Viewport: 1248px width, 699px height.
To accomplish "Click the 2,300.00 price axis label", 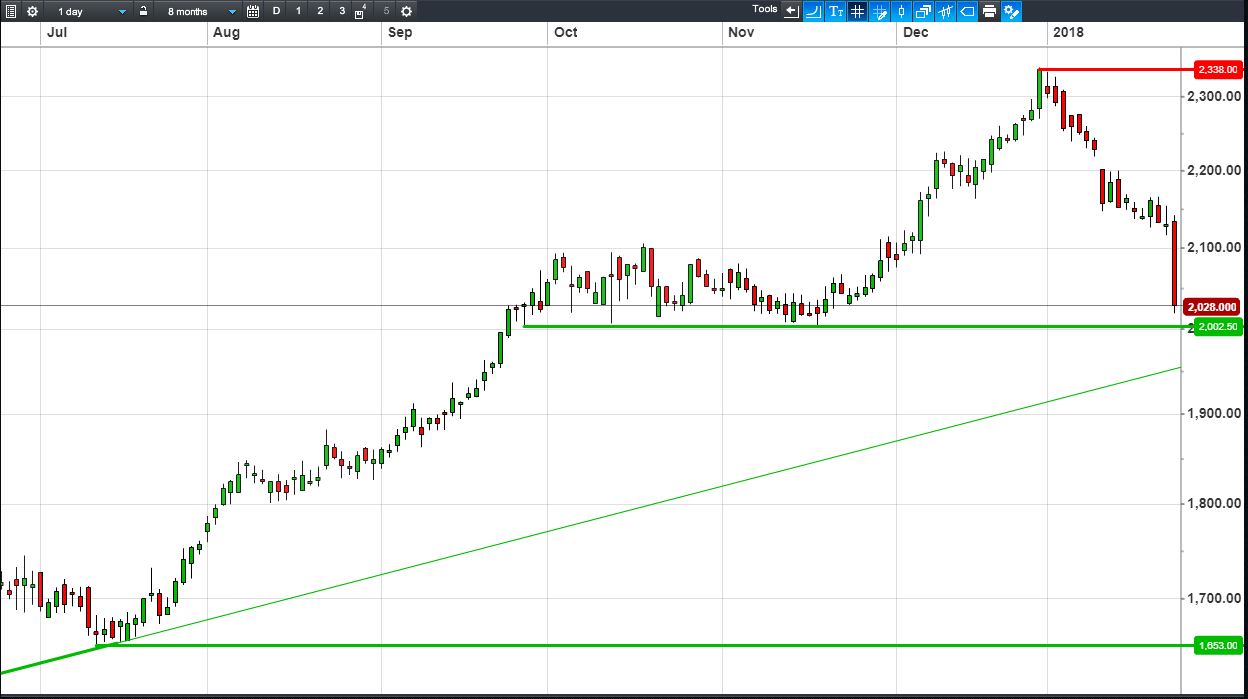I will pos(1214,97).
